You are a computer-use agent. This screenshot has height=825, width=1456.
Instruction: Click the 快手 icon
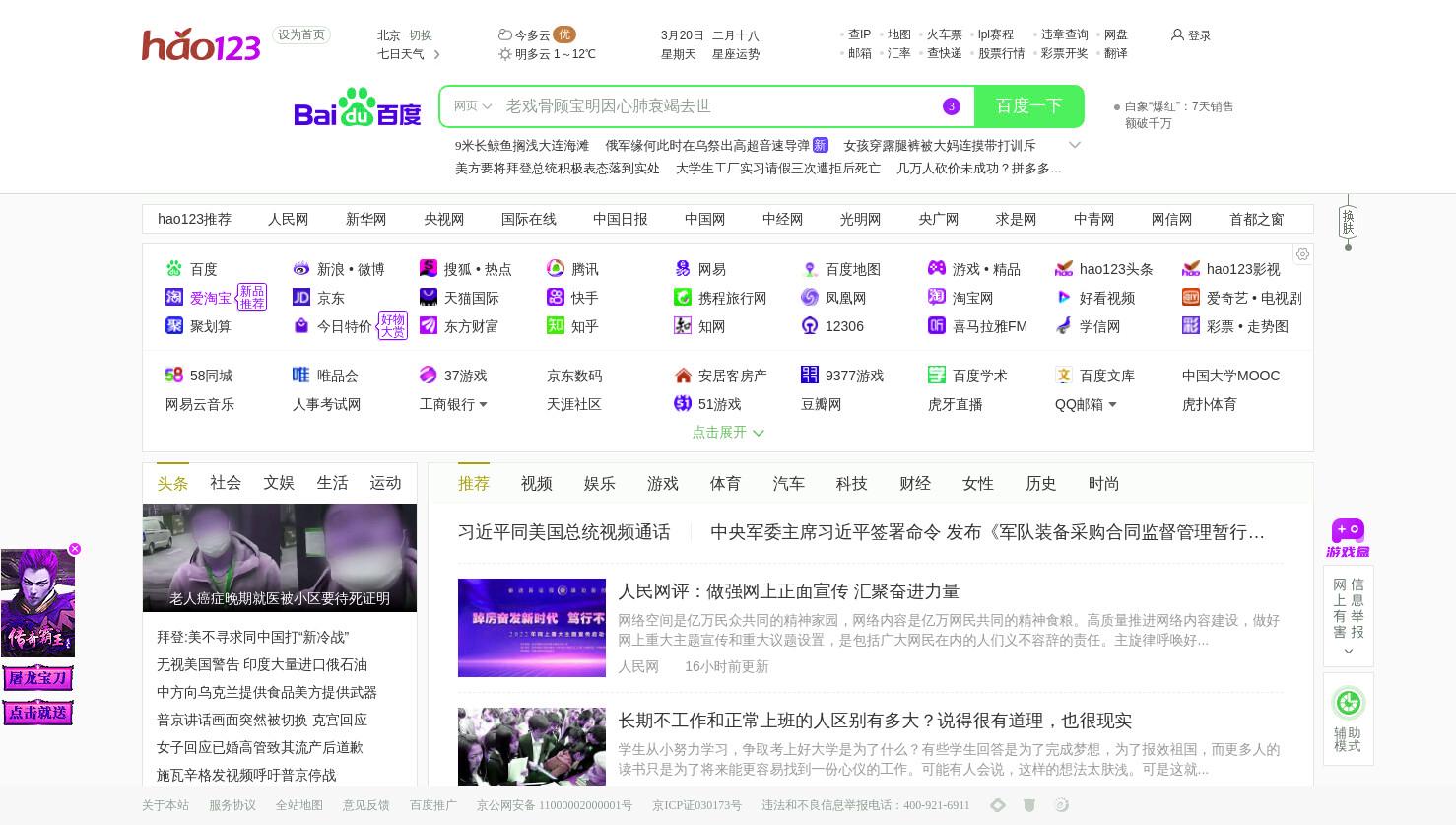pyautogui.click(x=556, y=297)
